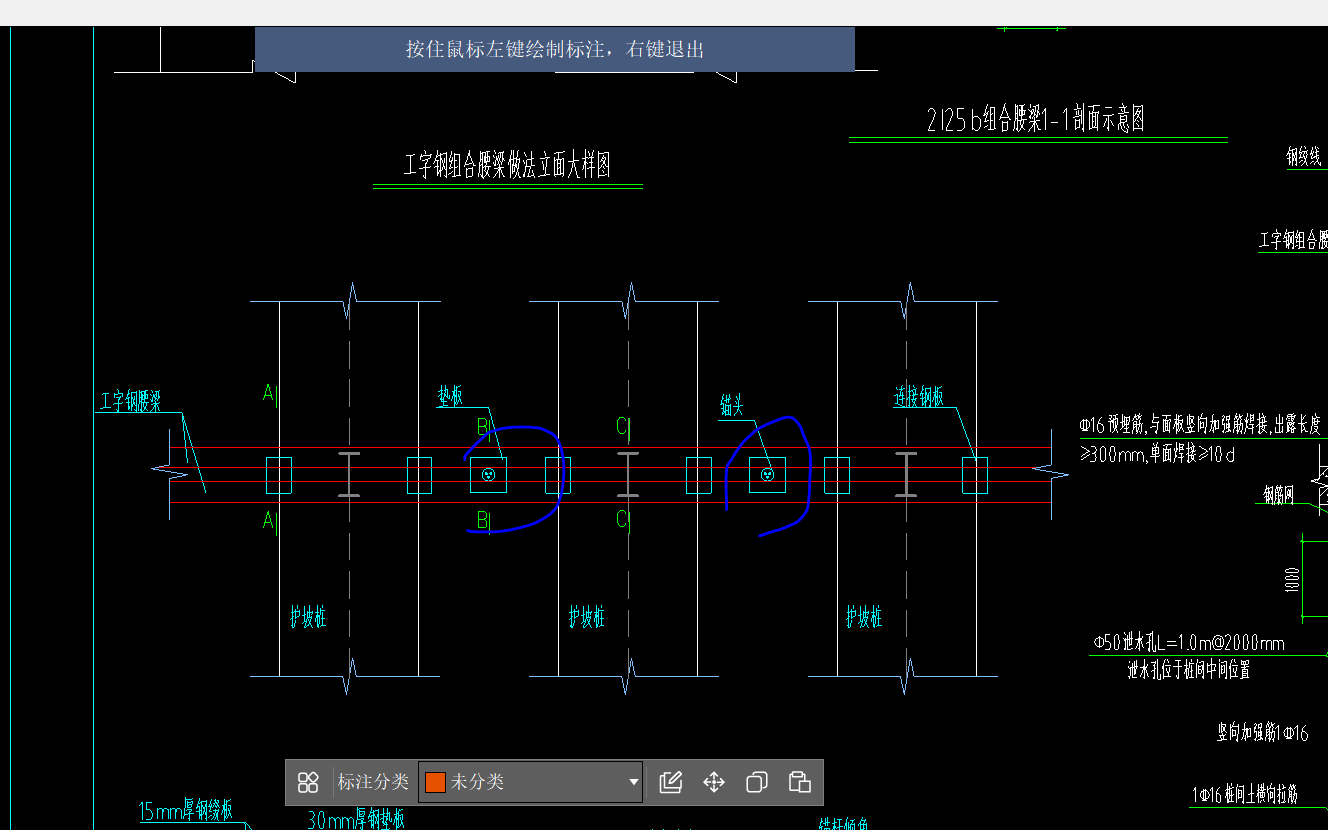Click the 竖向加强筋1Φ16 text
This screenshot has height=830, width=1328.
pos(1262,734)
